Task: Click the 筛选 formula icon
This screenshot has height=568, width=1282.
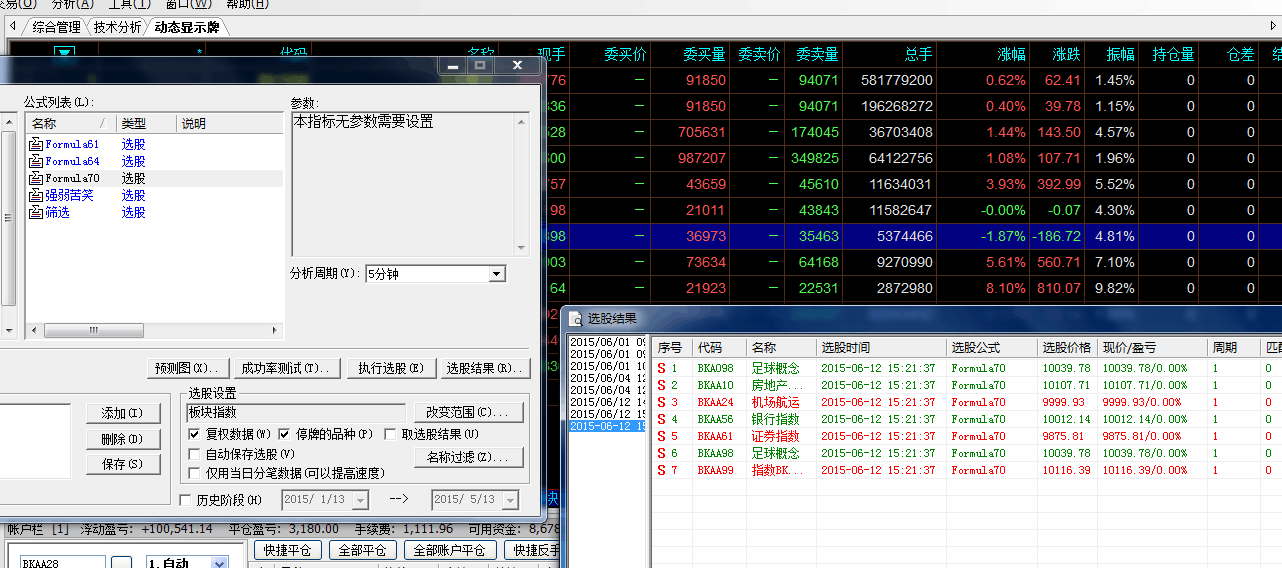Action: (x=36, y=213)
